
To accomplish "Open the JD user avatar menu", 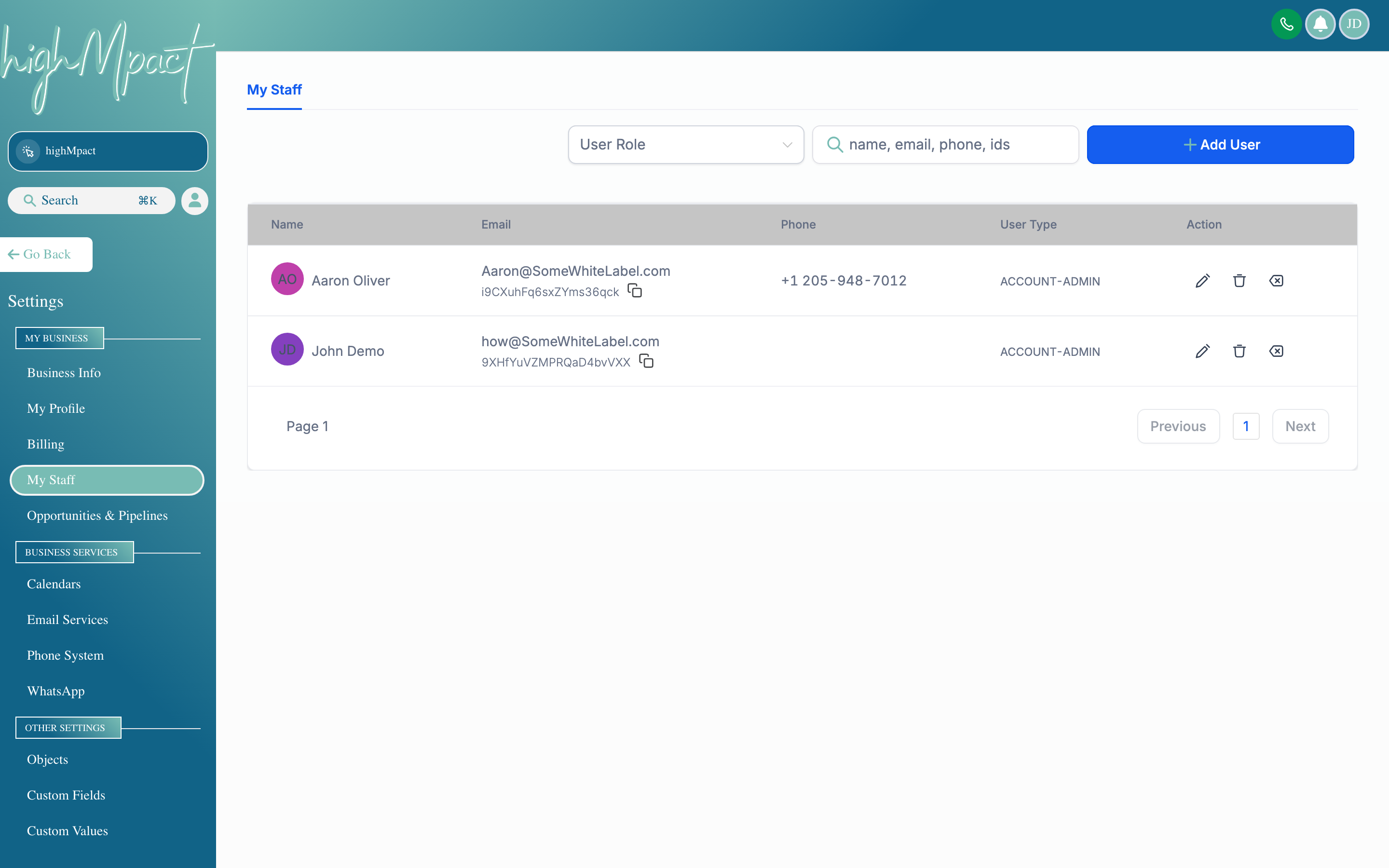I will tap(1354, 24).
